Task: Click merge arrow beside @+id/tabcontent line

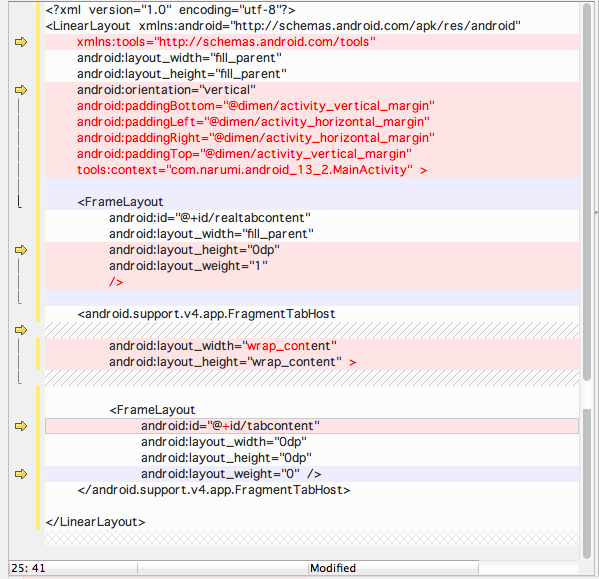Action: pyautogui.click(x=21, y=426)
